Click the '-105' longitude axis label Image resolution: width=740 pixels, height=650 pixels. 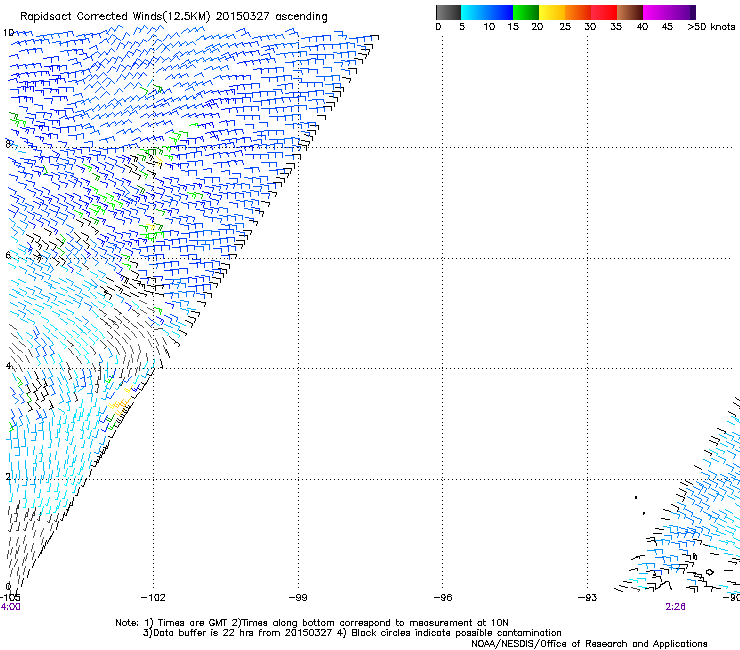coord(10,598)
